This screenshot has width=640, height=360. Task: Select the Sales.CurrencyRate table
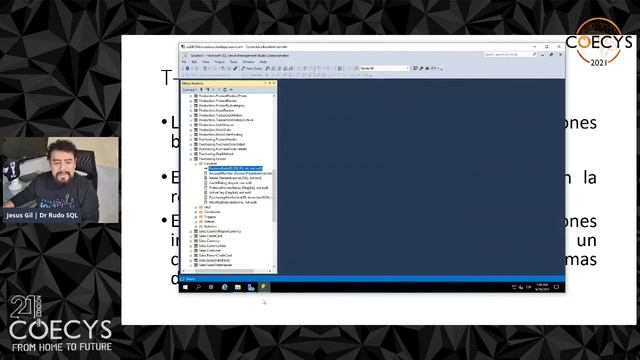(212, 246)
